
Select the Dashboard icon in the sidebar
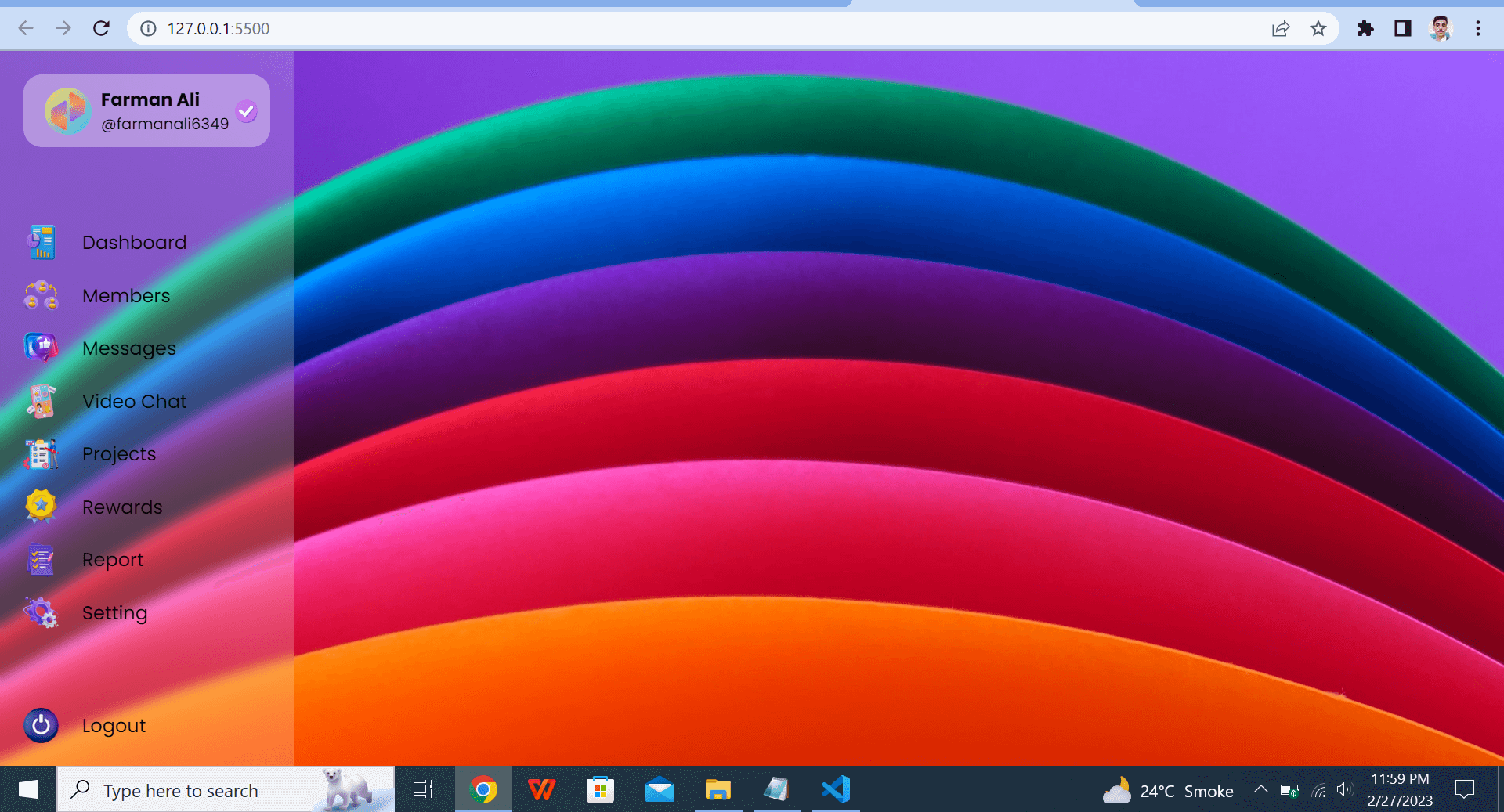(41, 242)
